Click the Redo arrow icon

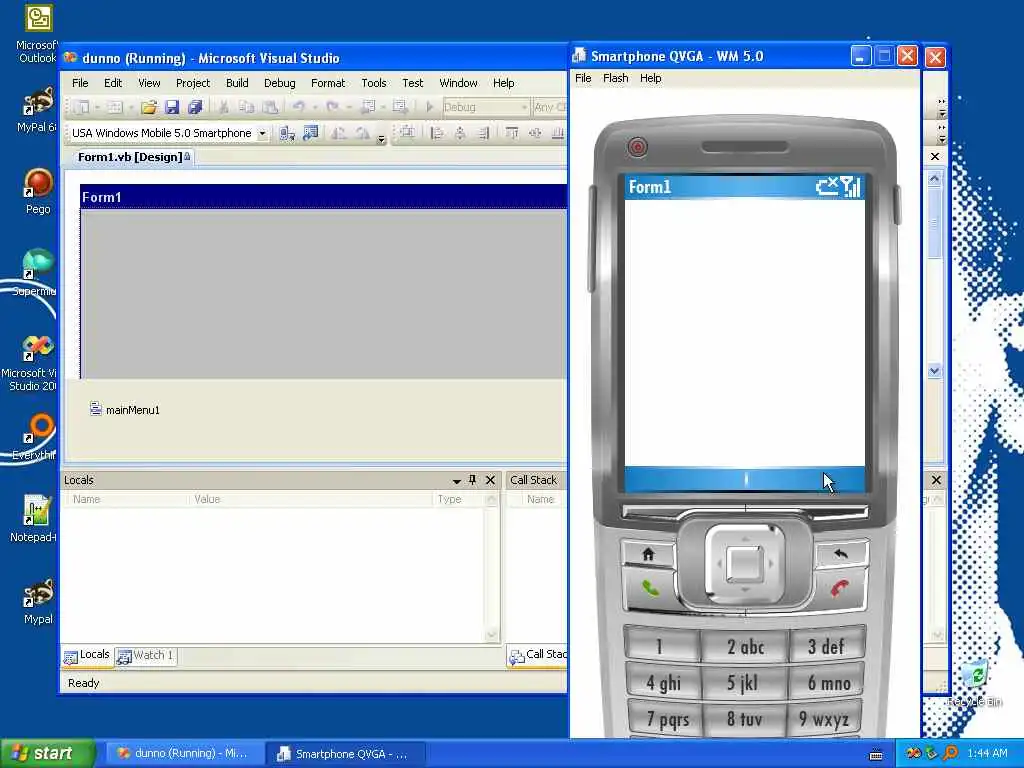pos(332,107)
